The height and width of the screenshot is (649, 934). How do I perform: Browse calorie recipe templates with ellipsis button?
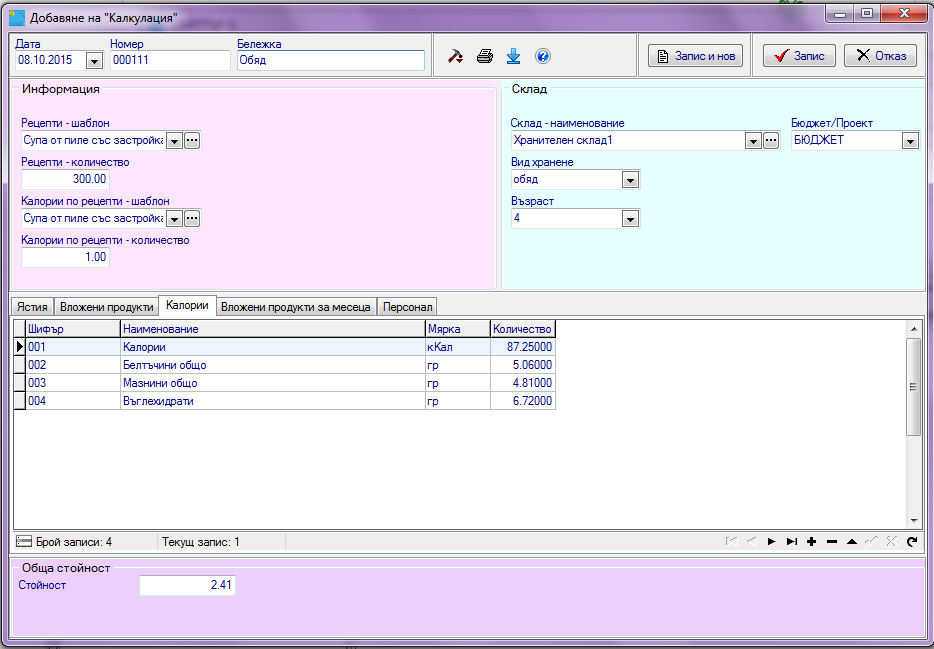192,219
